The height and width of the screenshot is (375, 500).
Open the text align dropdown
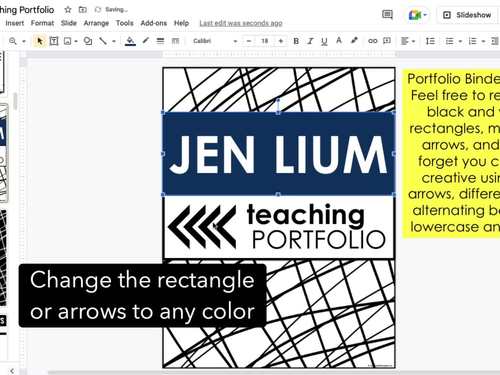(x=407, y=41)
